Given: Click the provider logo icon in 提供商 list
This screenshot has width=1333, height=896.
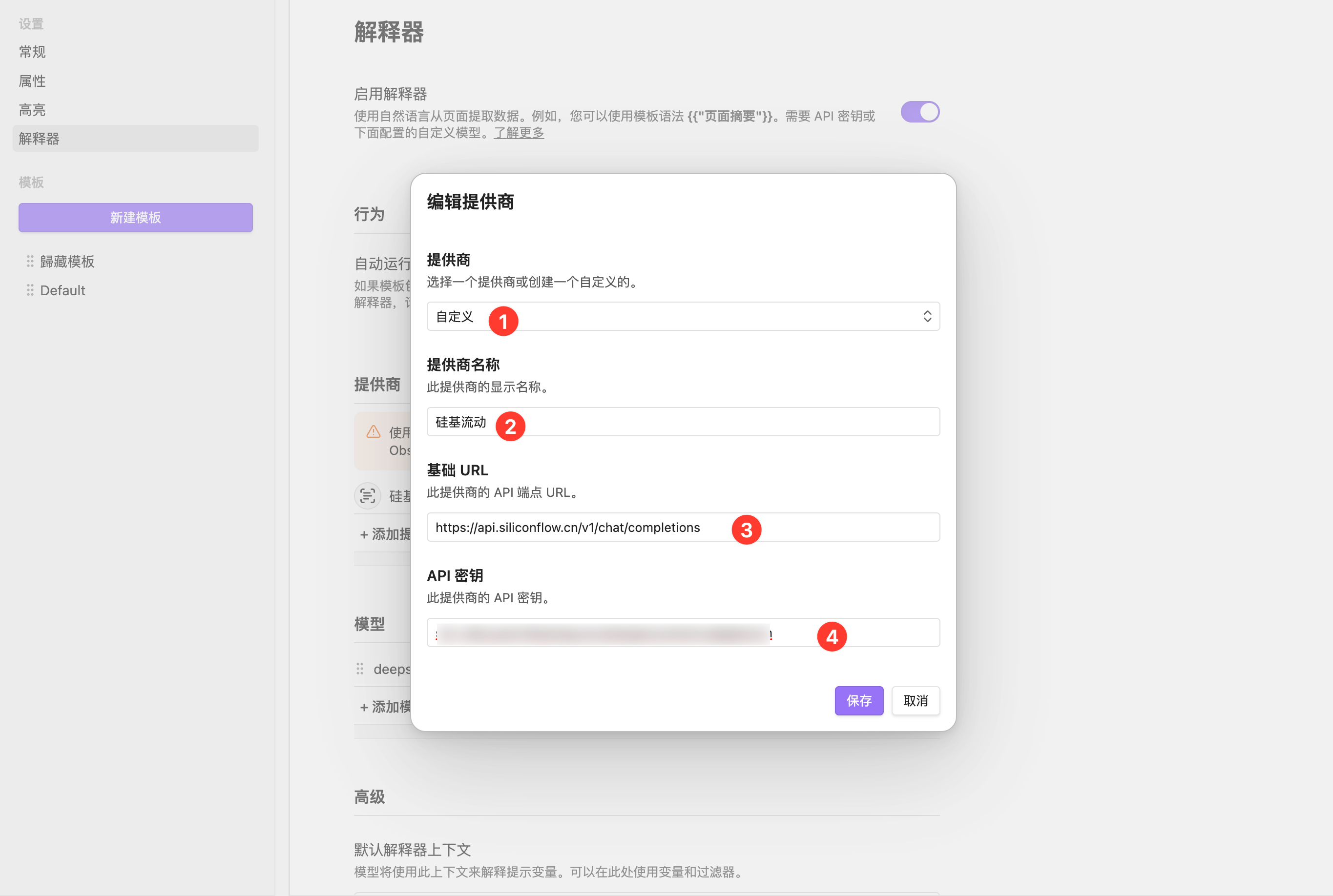Looking at the screenshot, I should click(x=368, y=495).
